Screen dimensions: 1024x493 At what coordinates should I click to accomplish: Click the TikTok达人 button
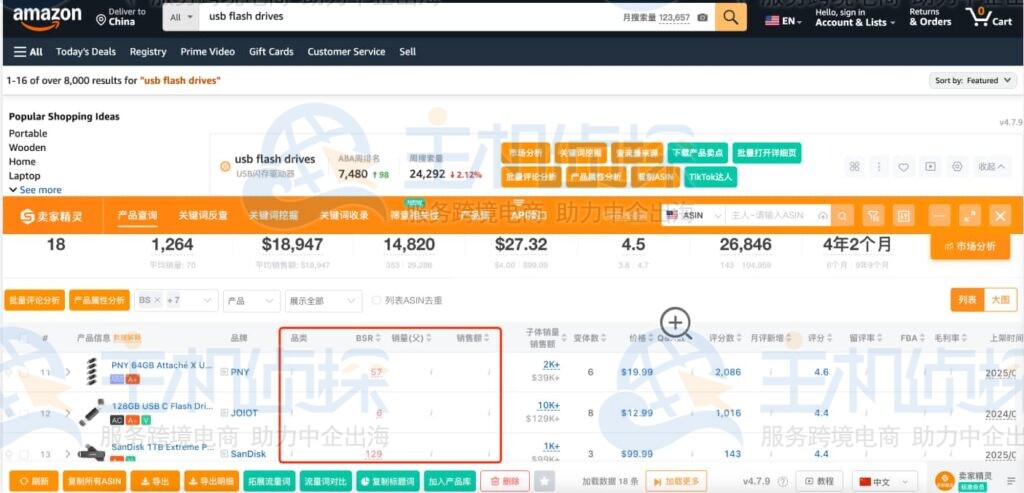point(710,177)
